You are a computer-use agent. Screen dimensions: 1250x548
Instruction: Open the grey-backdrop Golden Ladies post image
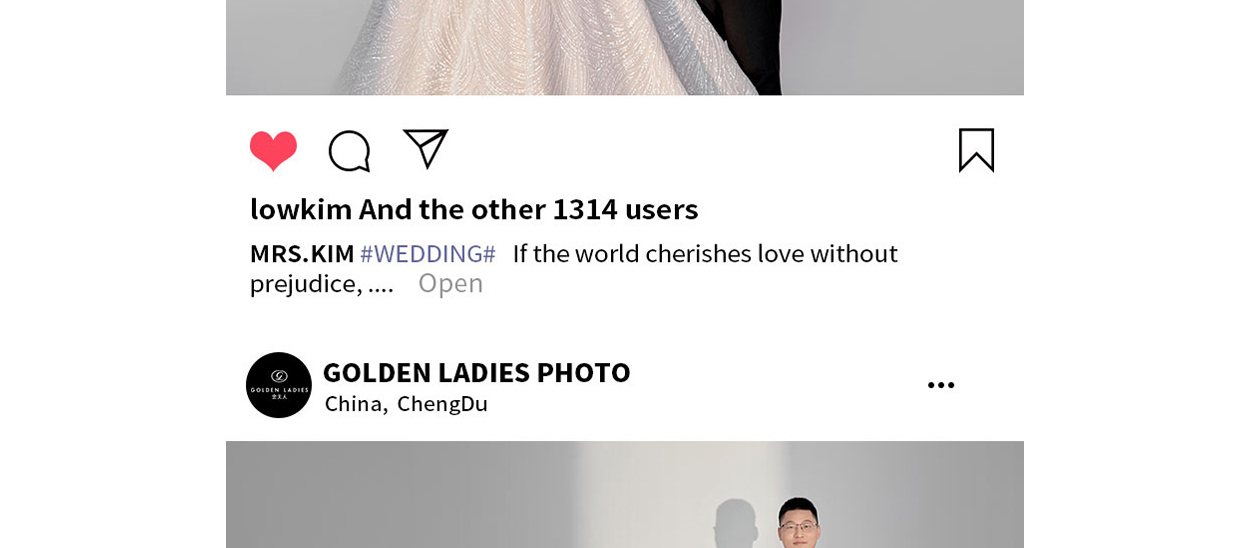coord(625,494)
